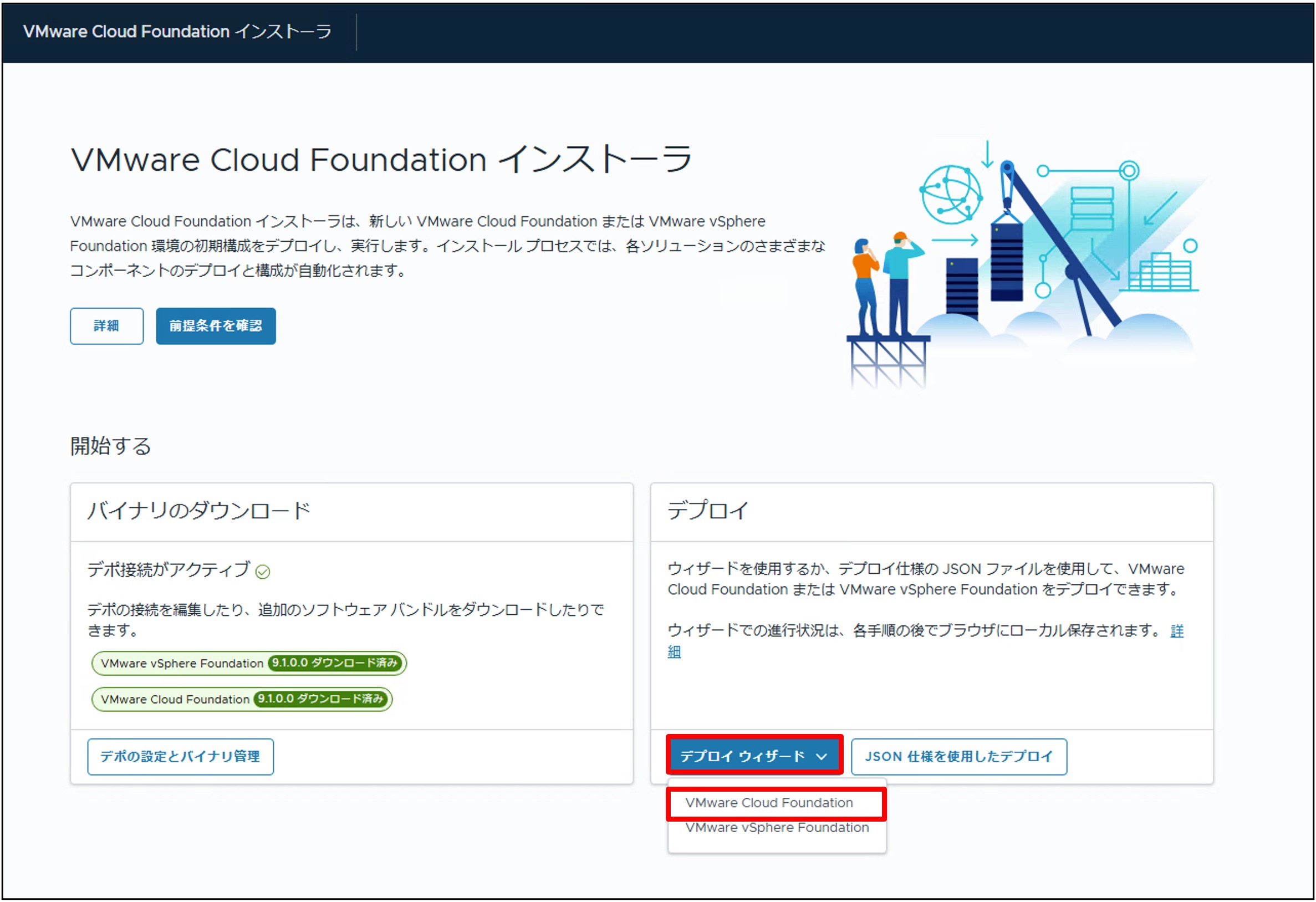
Task: Open デポの設定とバイナリ管理
Action: 180,757
